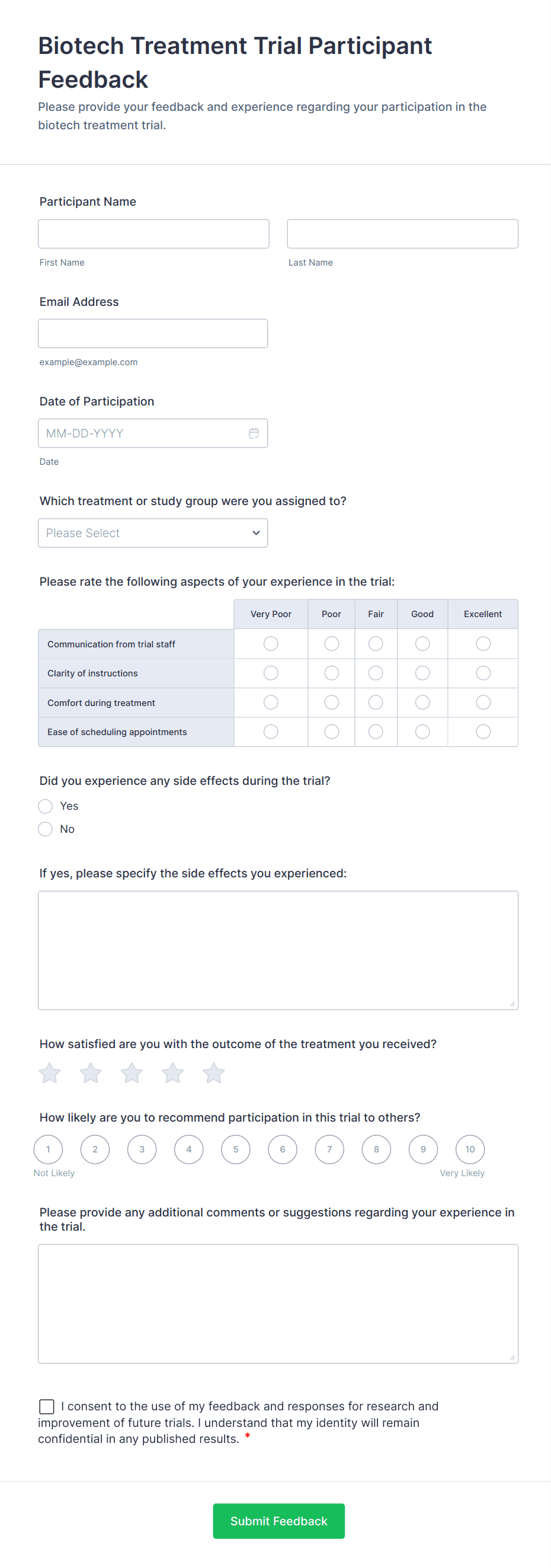Screen dimensions: 551x1568
Task: Select the first star for treatment satisfaction
Action: coord(49,1073)
